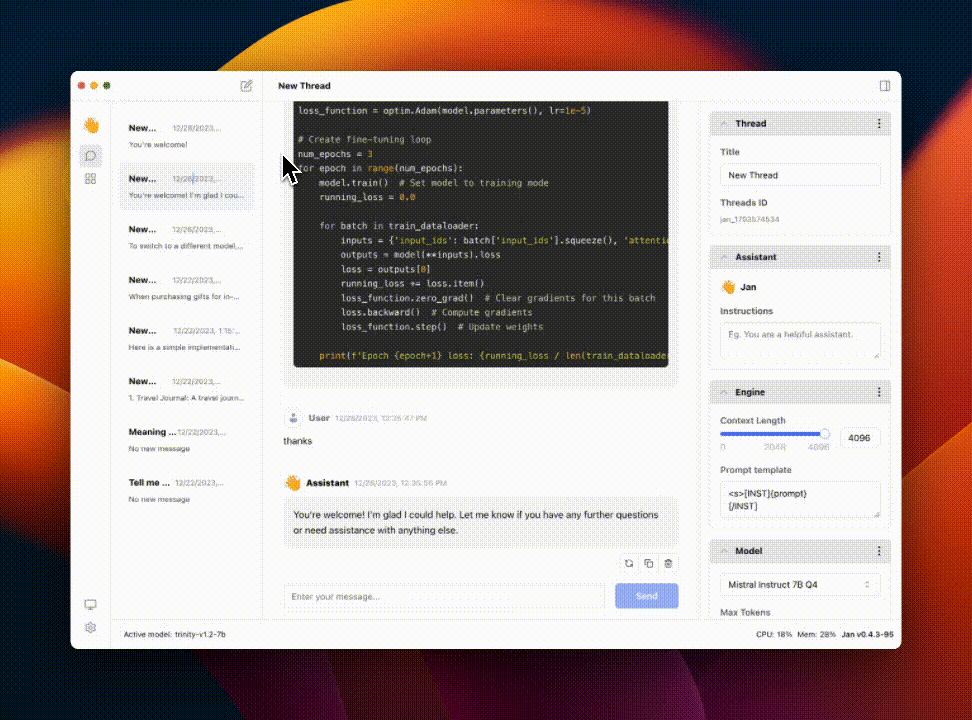Open the system monitor icon

tap(91, 604)
